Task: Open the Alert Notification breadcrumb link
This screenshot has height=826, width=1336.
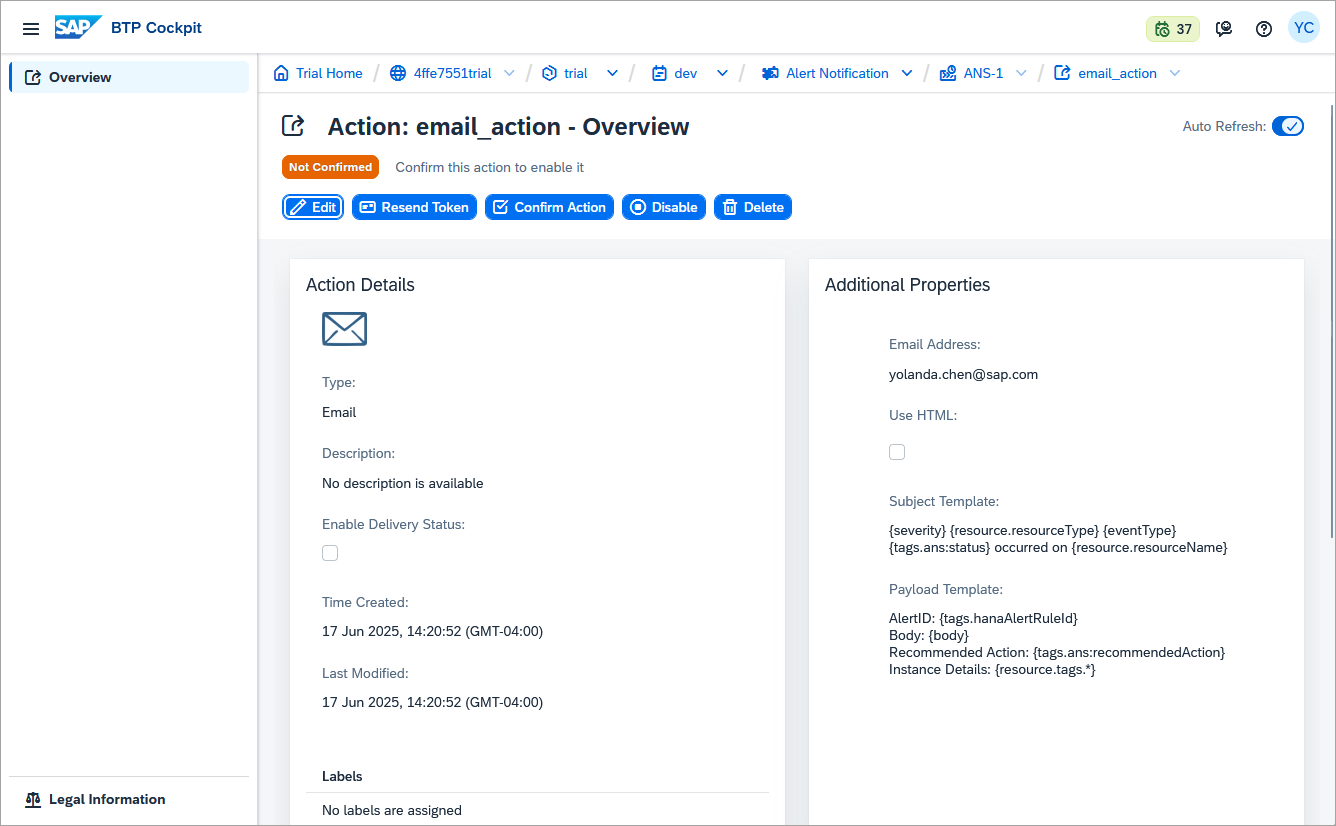Action: pos(837,73)
